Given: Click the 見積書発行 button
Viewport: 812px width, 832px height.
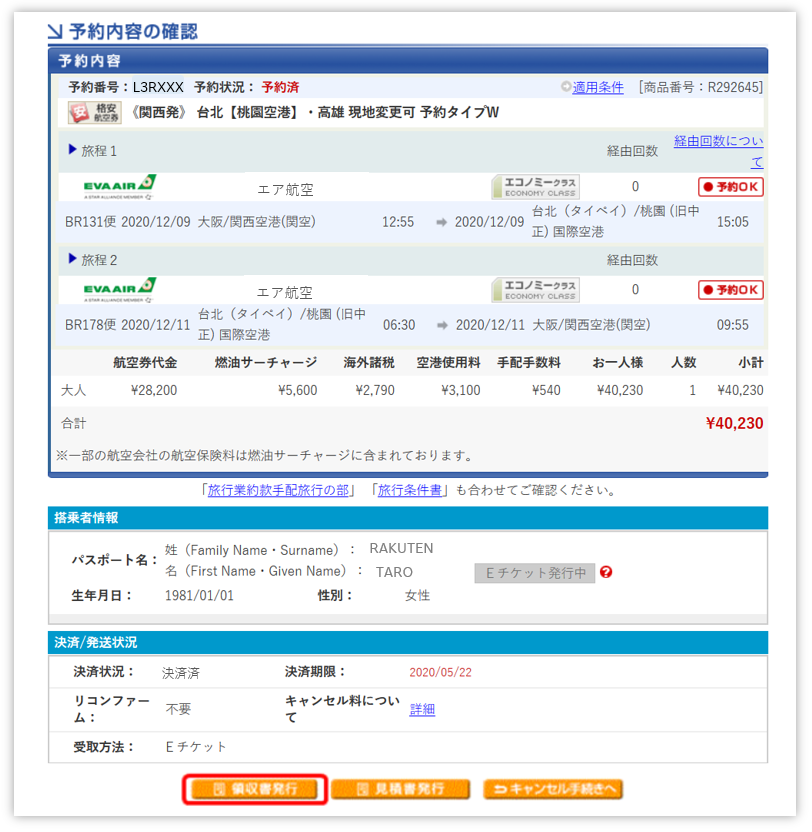Looking at the screenshot, I should pos(400,789).
